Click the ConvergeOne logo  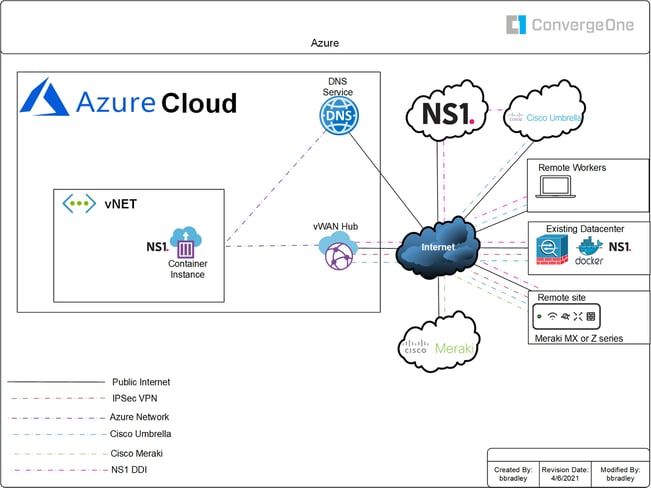[x=569, y=24]
